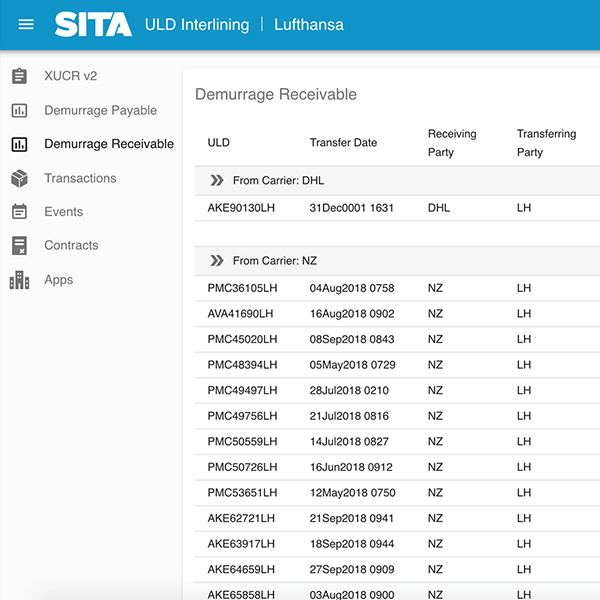The width and height of the screenshot is (600, 600).
Task: Click the Demurrage Payable chart icon
Action: [x=19, y=110]
